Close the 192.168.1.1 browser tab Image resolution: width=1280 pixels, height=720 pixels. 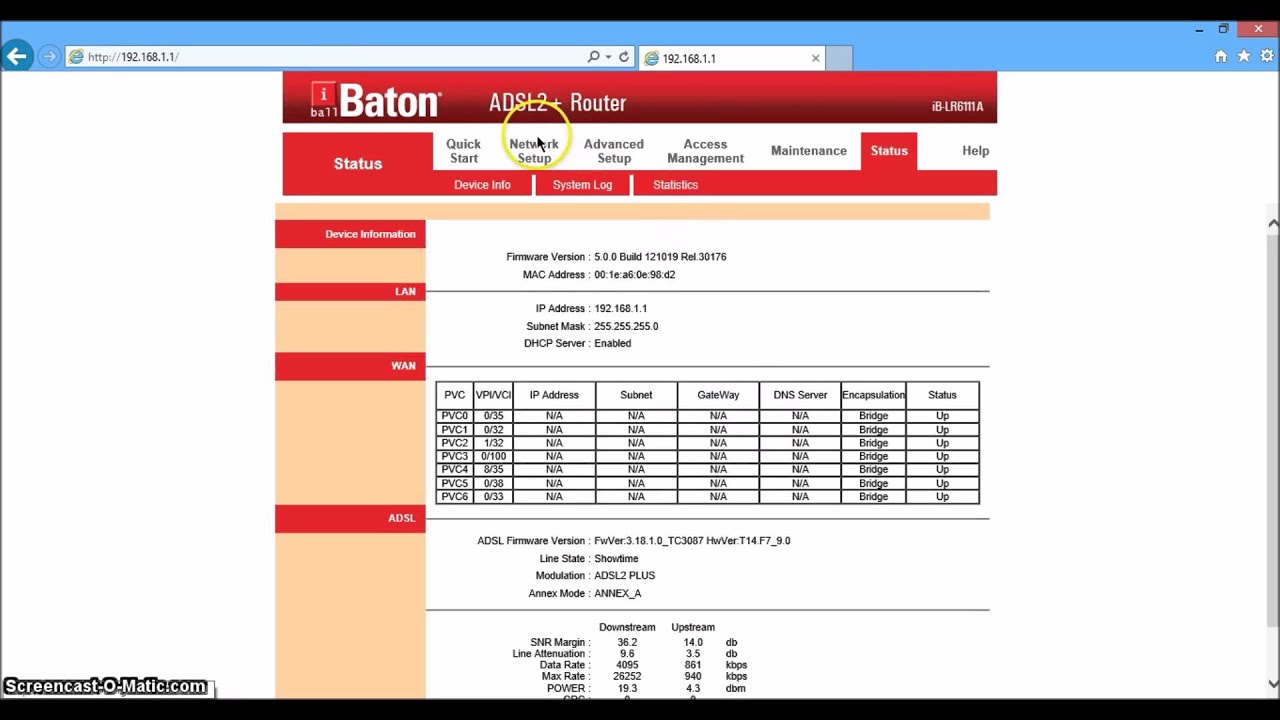815,58
